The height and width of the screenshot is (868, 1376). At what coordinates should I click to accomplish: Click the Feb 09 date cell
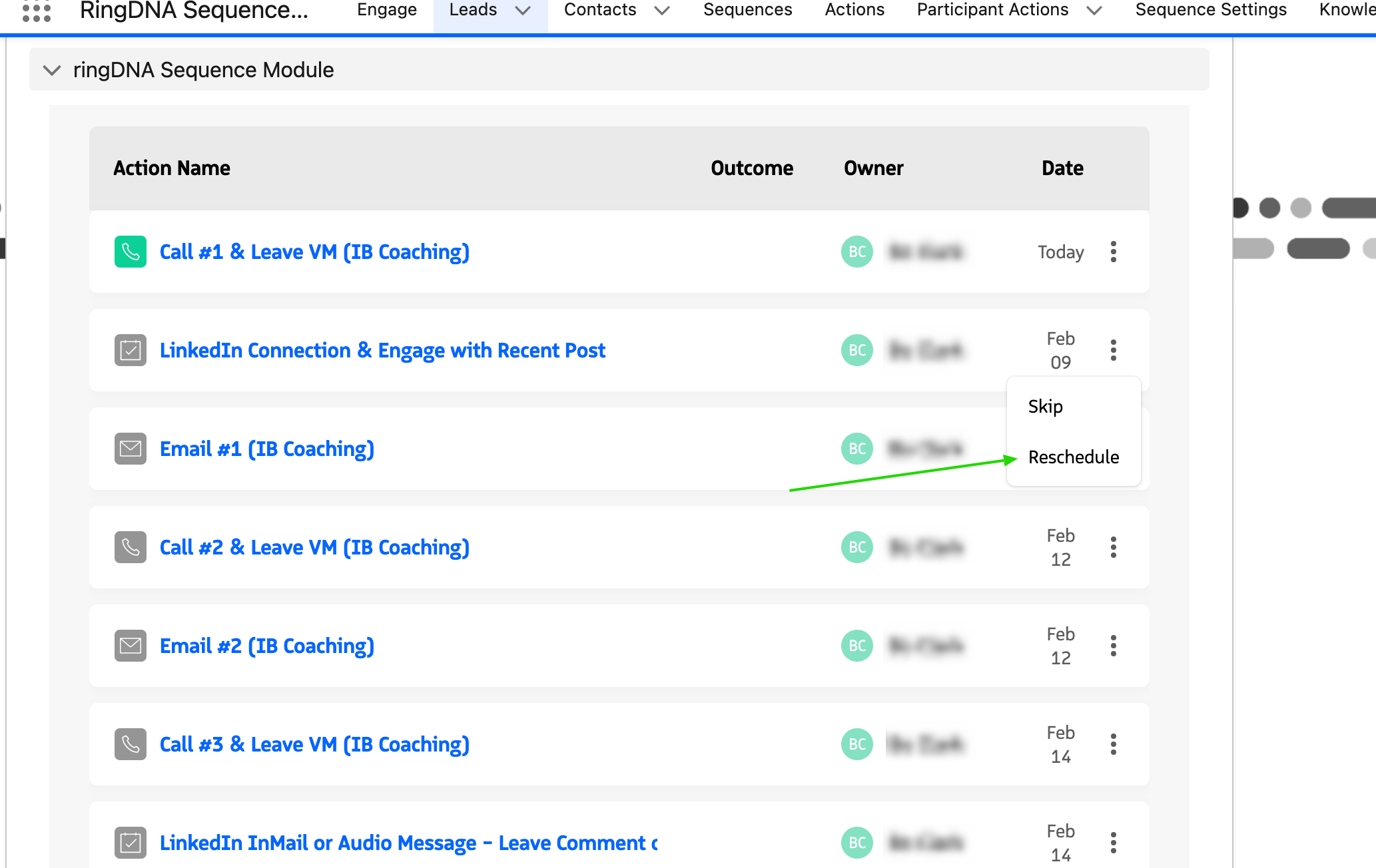click(x=1060, y=350)
